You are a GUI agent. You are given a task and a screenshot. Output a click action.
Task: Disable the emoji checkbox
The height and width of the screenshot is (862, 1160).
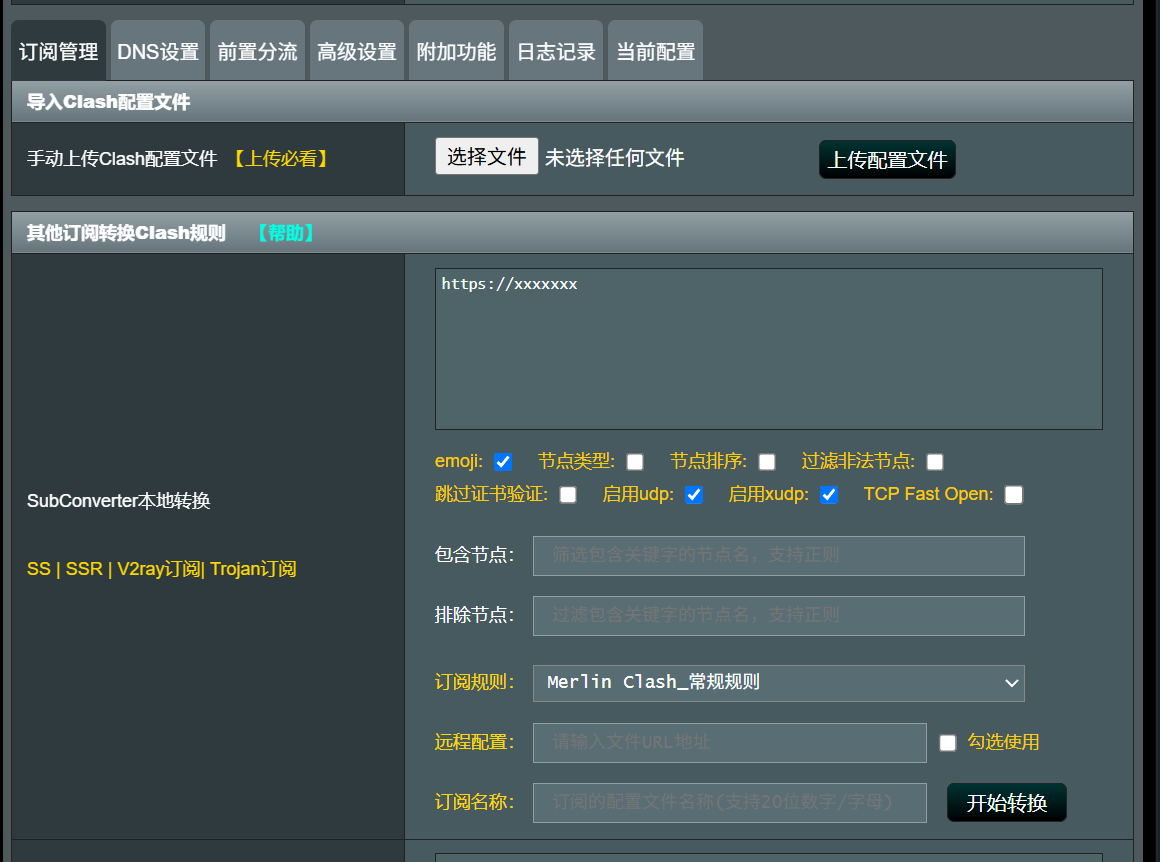tap(503, 462)
